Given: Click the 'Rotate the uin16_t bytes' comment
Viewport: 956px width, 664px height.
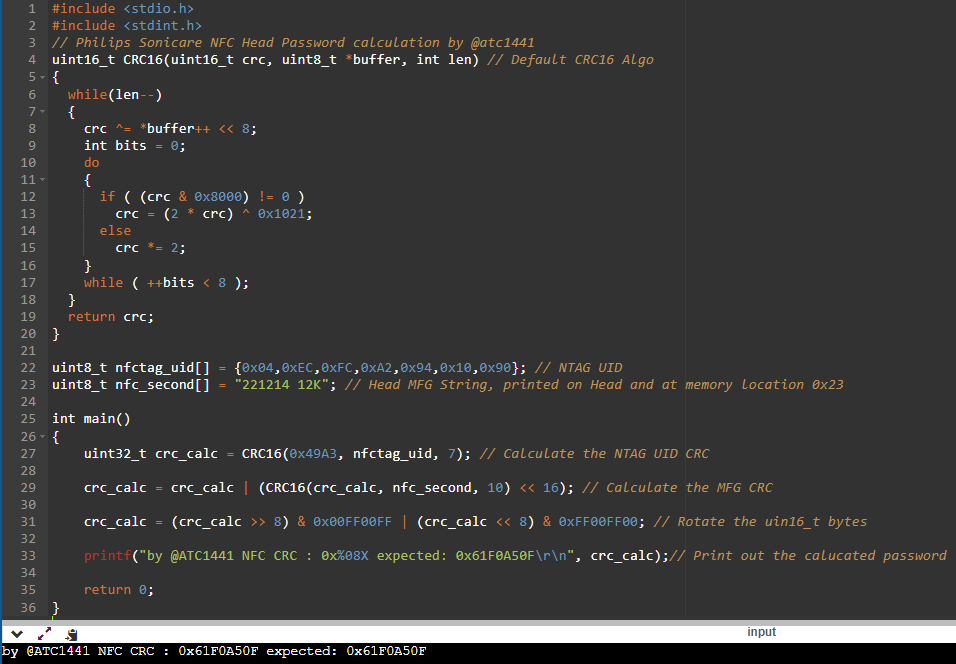Looking at the screenshot, I should 760,522.
